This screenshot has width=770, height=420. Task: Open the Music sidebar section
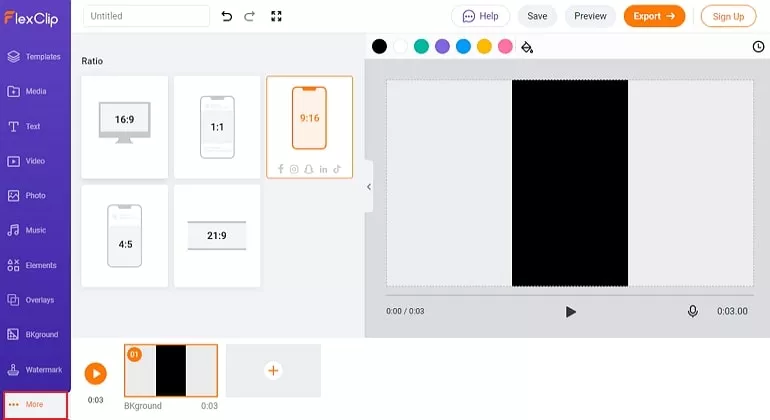27,230
